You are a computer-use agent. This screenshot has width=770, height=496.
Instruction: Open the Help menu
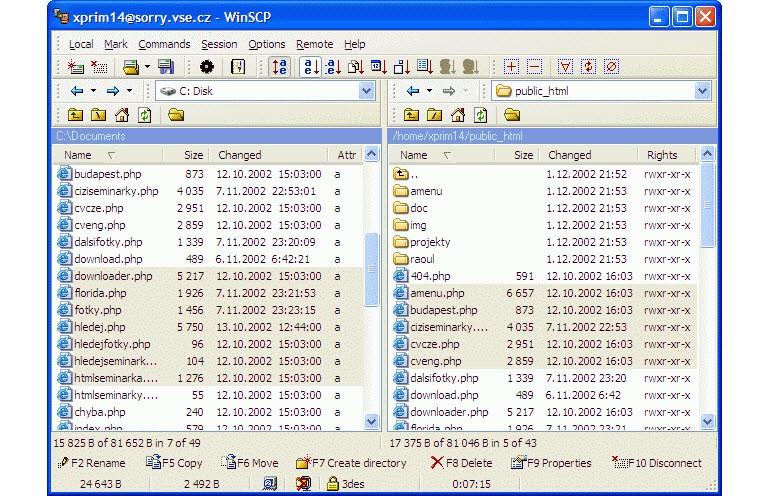click(355, 44)
